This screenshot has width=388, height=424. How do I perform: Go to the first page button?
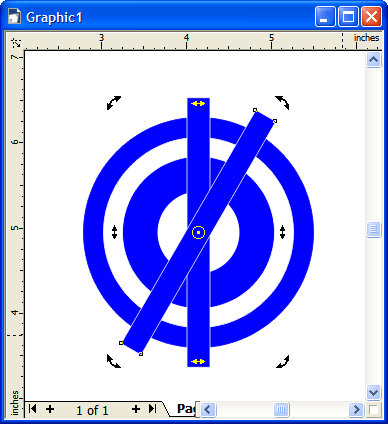(x=33, y=408)
